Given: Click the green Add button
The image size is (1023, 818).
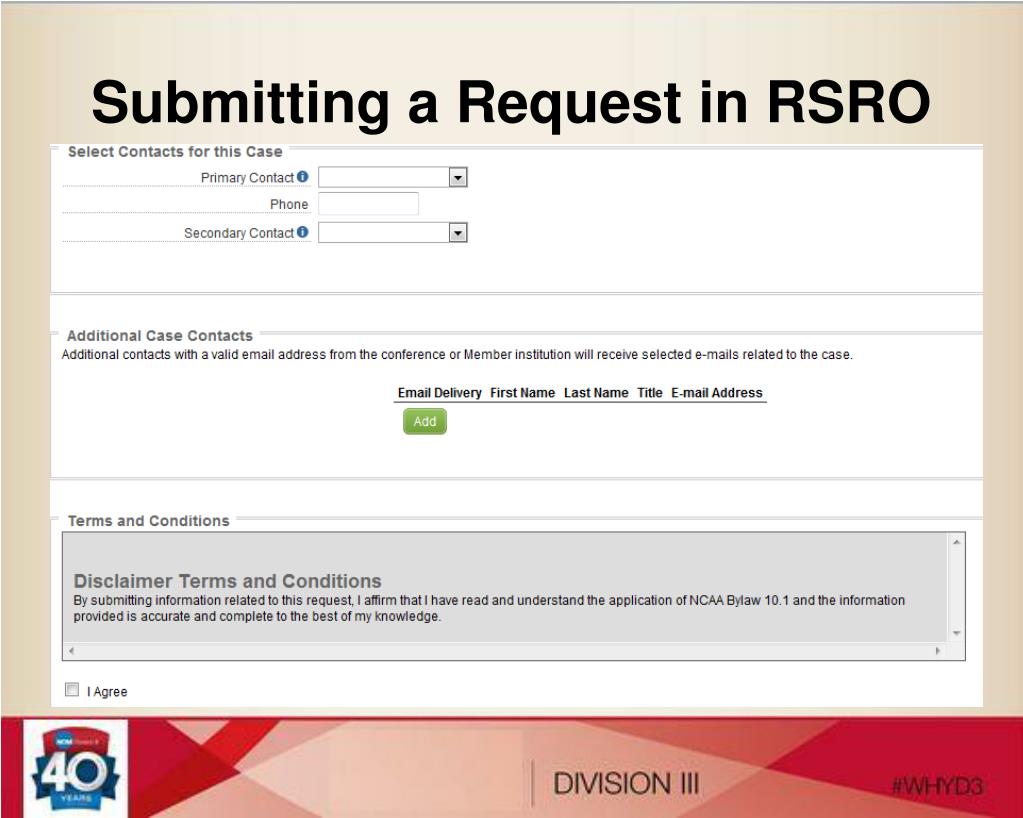Looking at the screenshot, I should (425, 421).
